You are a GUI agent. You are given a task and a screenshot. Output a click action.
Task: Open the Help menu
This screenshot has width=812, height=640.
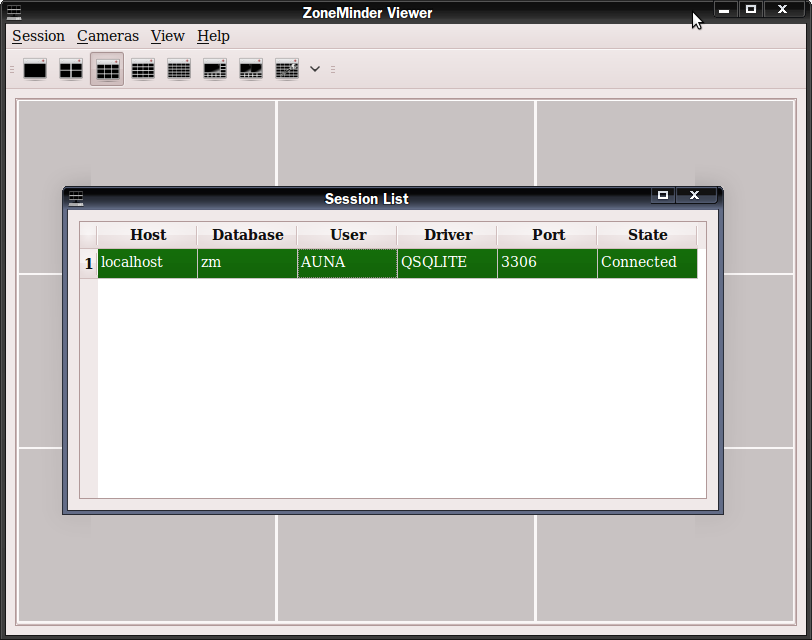click(x=213, y=36)
